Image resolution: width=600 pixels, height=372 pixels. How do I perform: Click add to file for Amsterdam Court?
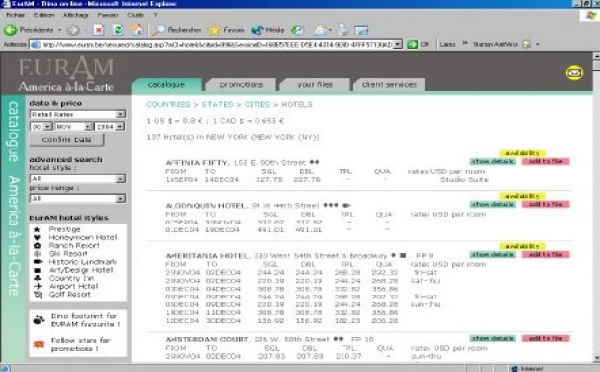pyautogui.click(x=545, y=338)
